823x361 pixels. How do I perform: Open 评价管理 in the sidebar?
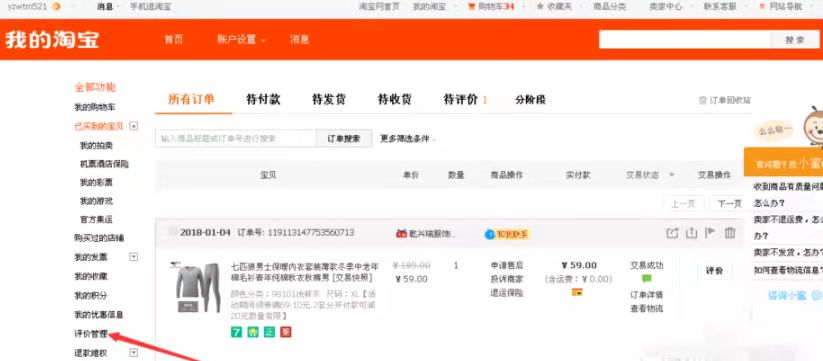(x=91, y=333)
